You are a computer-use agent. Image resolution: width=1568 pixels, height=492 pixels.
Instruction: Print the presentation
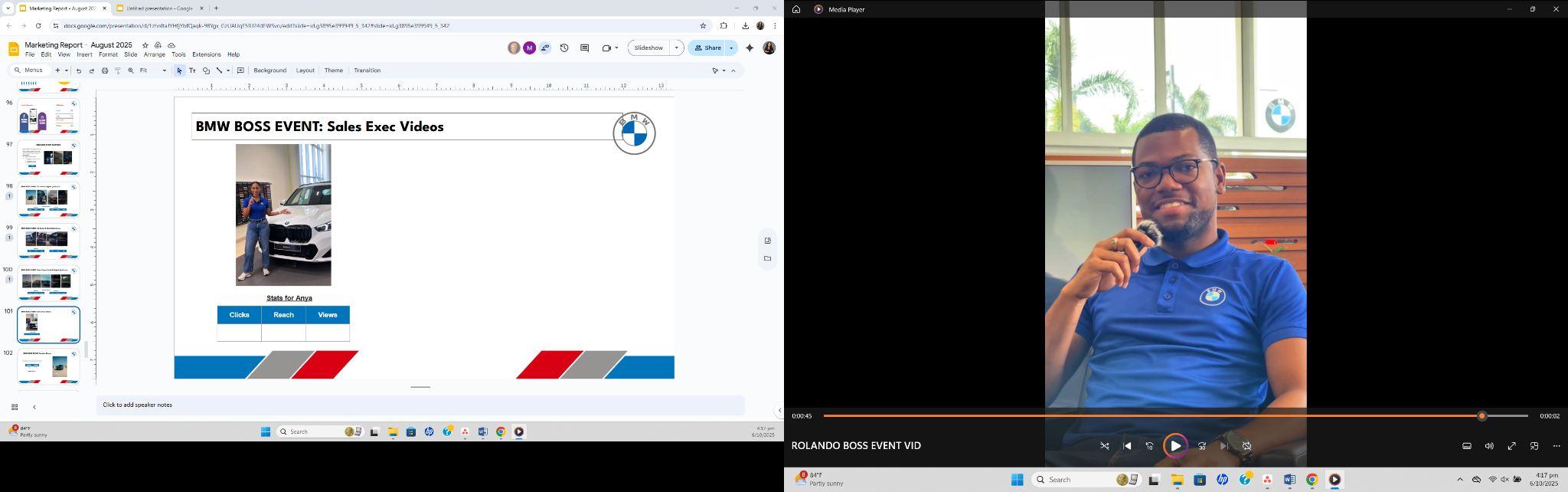coord(105,71)
